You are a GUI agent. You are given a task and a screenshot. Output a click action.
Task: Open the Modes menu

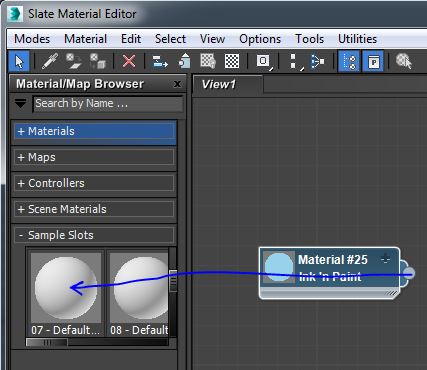tap(32, 39)
